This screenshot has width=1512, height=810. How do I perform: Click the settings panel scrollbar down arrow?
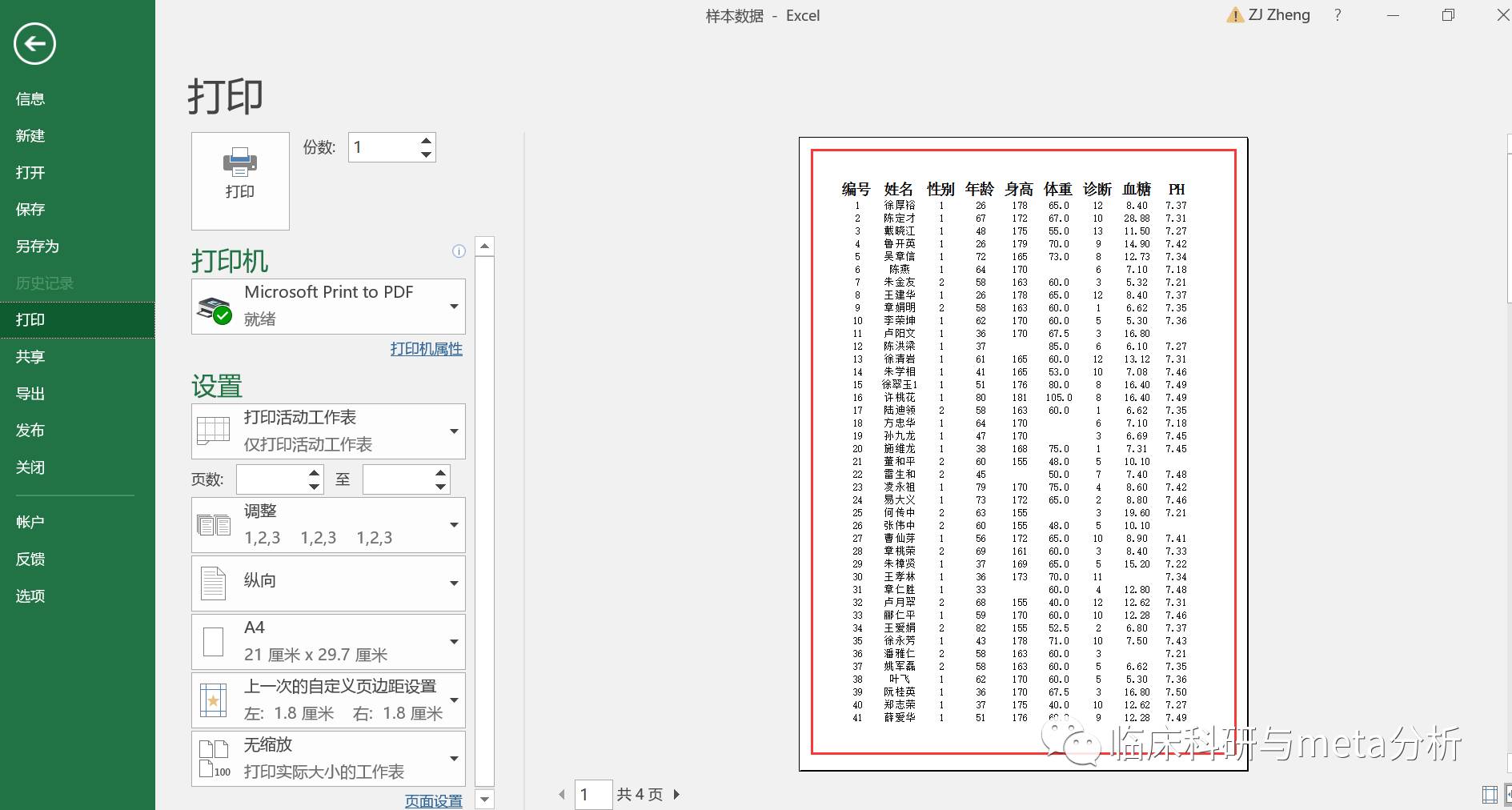[484, 799]
